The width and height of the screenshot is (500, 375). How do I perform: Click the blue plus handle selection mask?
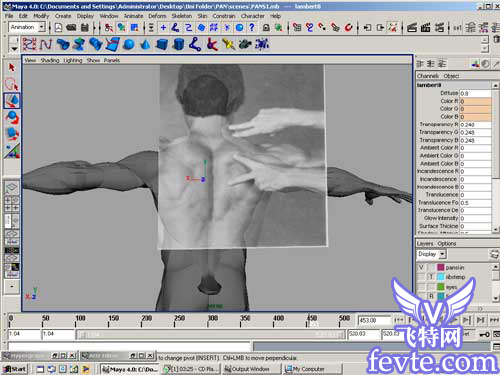click(163, 27)
